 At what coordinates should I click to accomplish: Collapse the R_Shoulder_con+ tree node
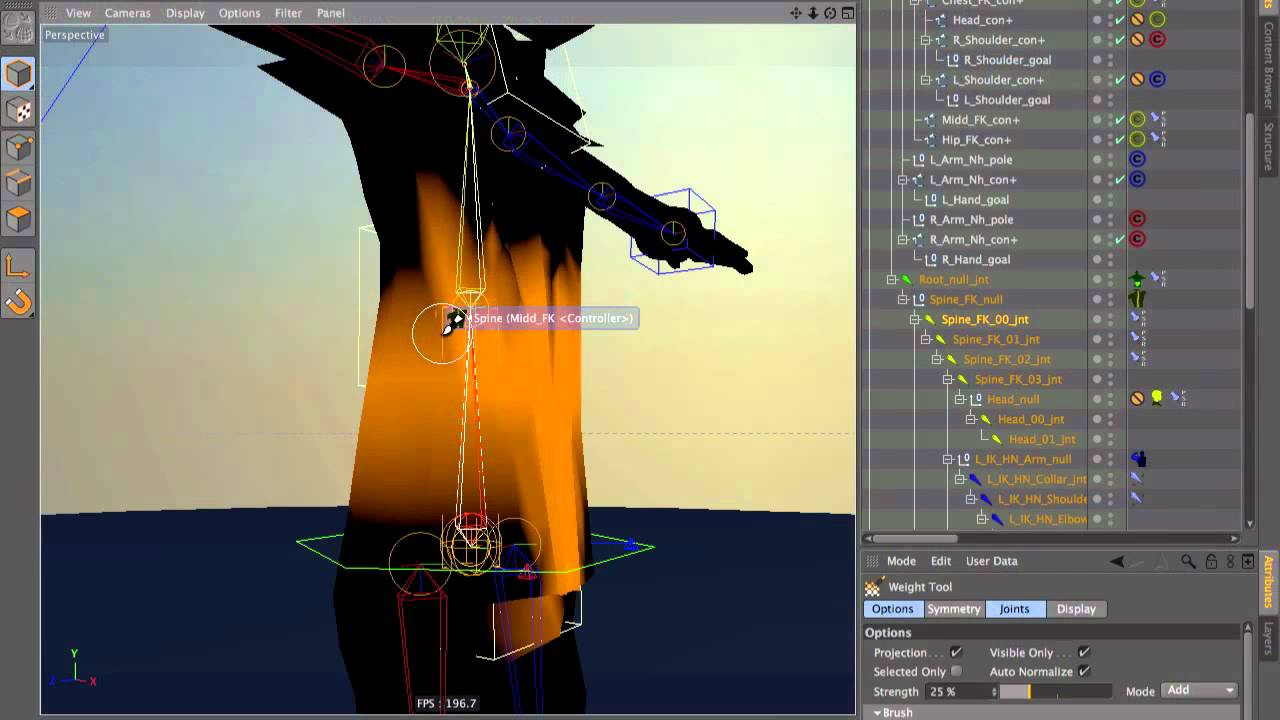tap(925, 40)
